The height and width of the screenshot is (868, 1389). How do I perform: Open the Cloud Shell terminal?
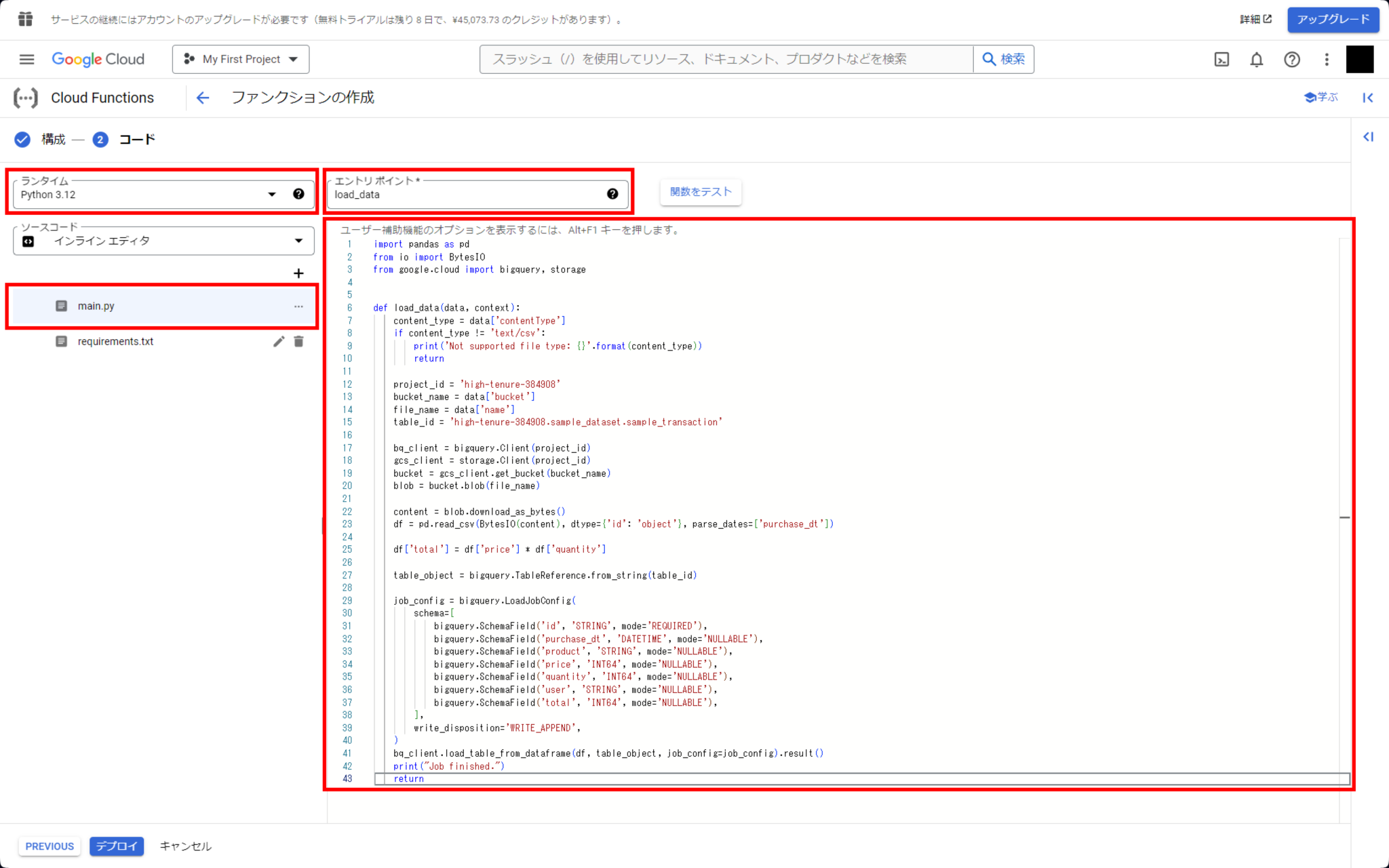[x=1221, y=60]
